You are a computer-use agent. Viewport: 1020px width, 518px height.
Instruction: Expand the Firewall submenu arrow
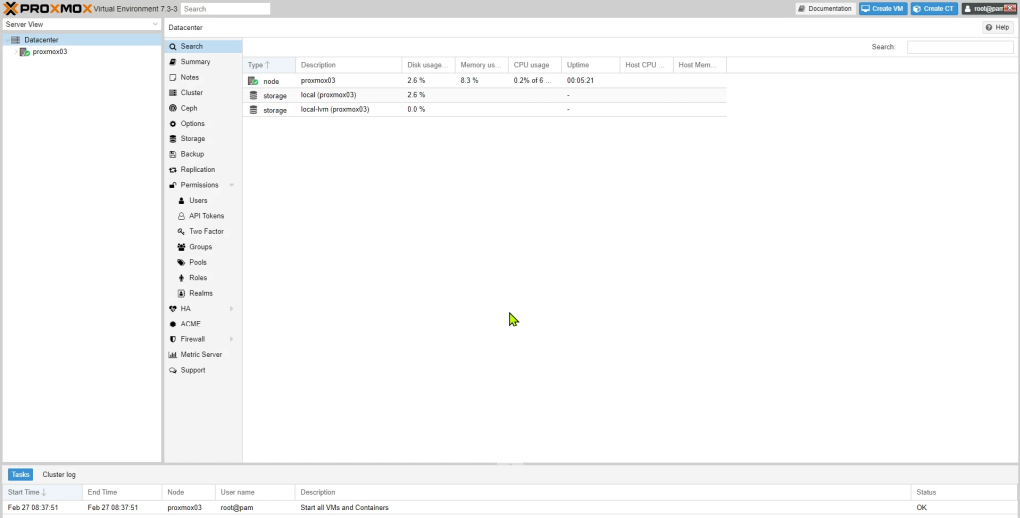click(x=232, y=339)
